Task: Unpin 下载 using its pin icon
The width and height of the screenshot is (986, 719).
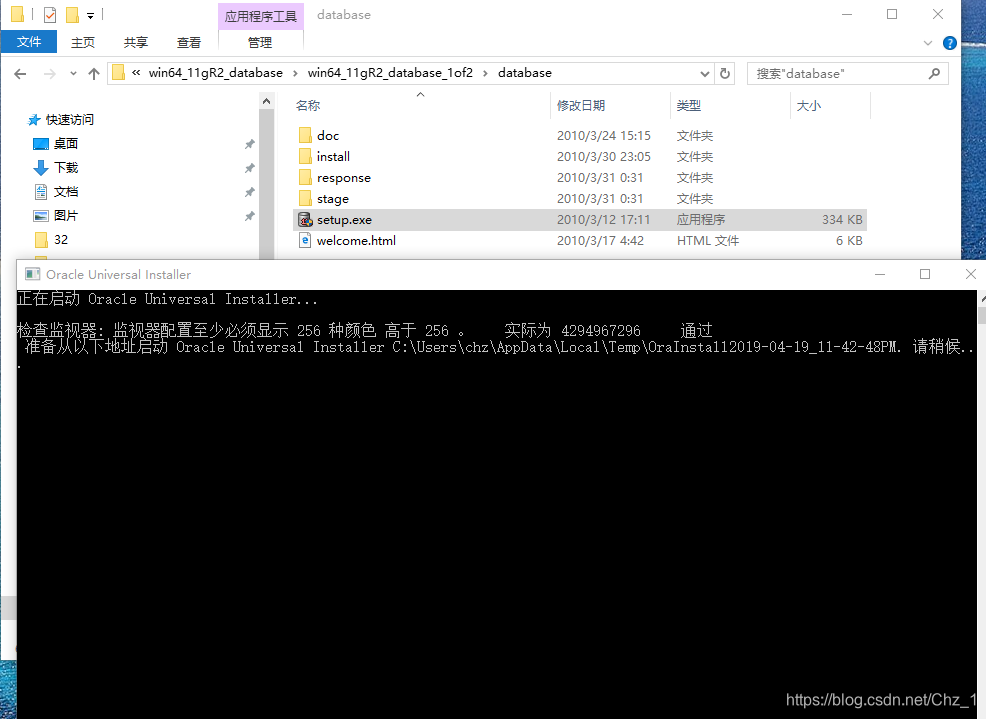Action: click(250, 168)
